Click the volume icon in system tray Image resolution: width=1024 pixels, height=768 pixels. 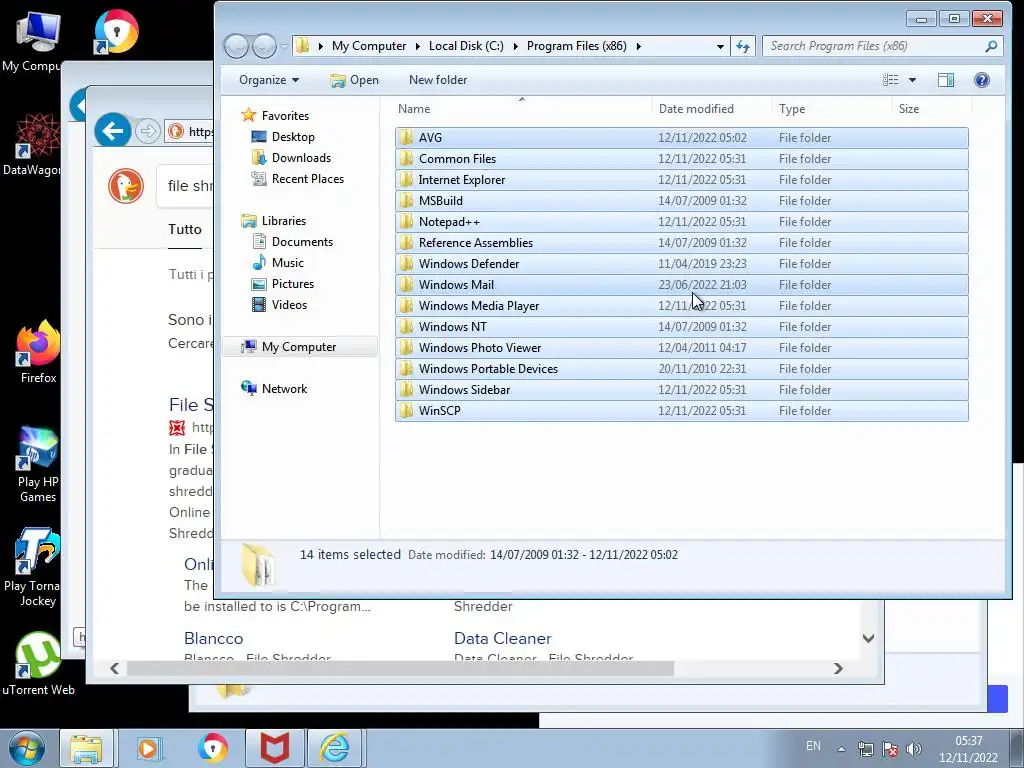click(914, 749)
